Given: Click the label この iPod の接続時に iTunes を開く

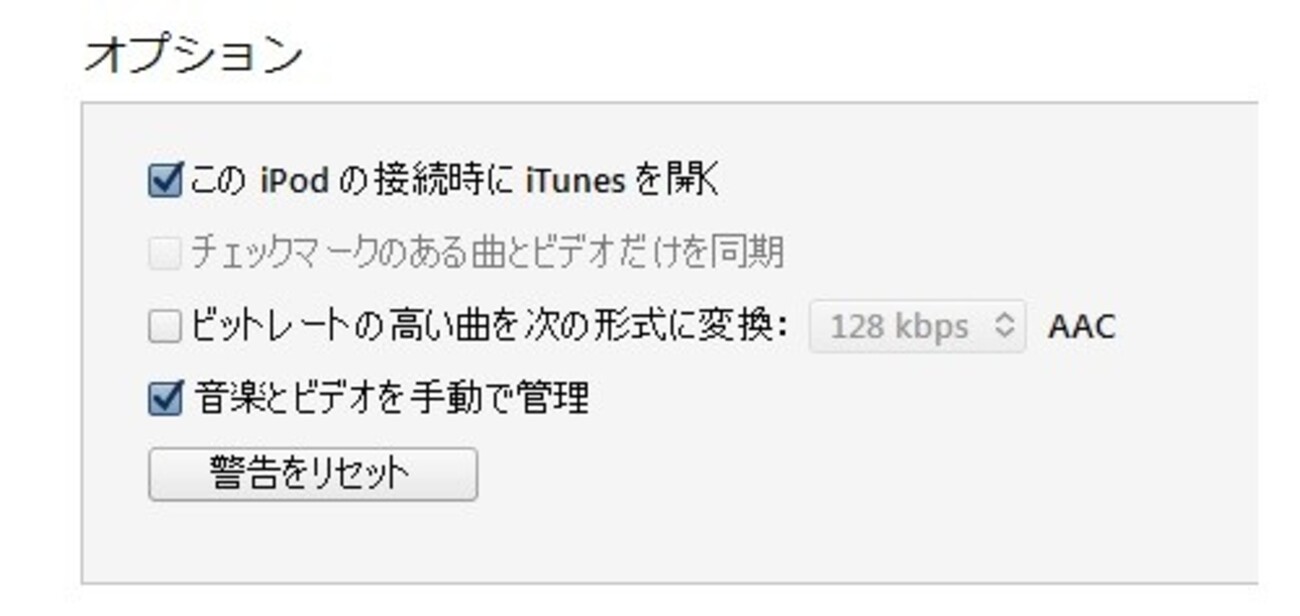Looking at the screenshot, I should [455, 181].
